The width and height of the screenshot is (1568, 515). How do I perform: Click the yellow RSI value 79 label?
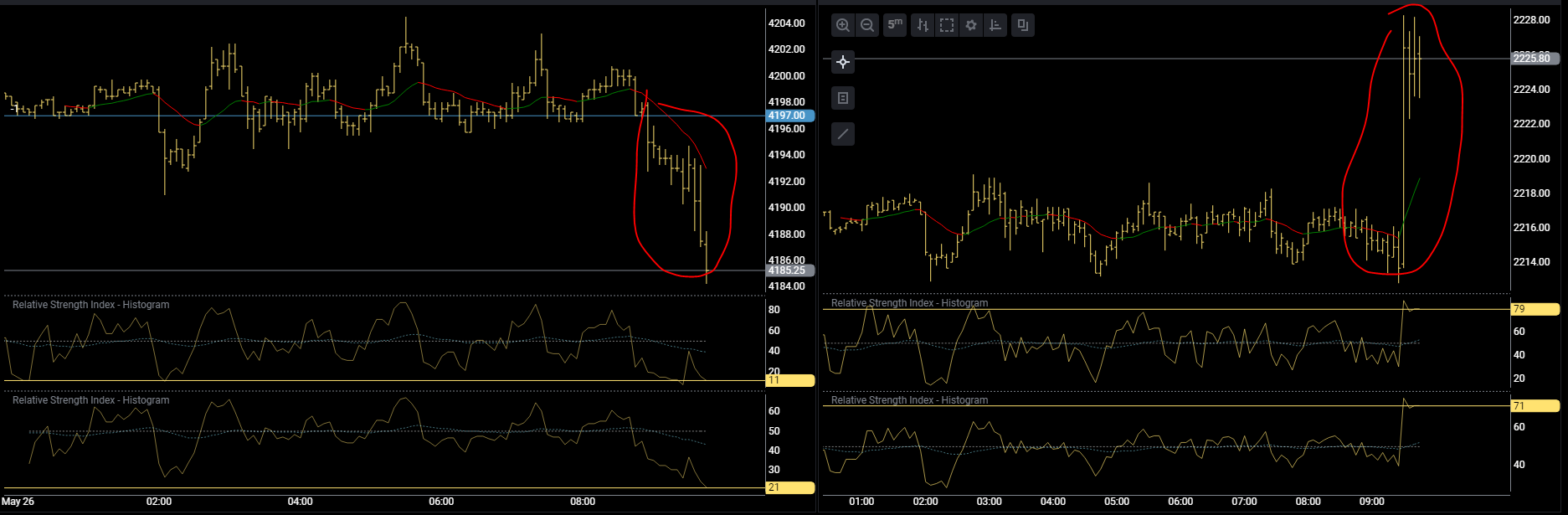pyautogui.click(x=1535, y=309)
